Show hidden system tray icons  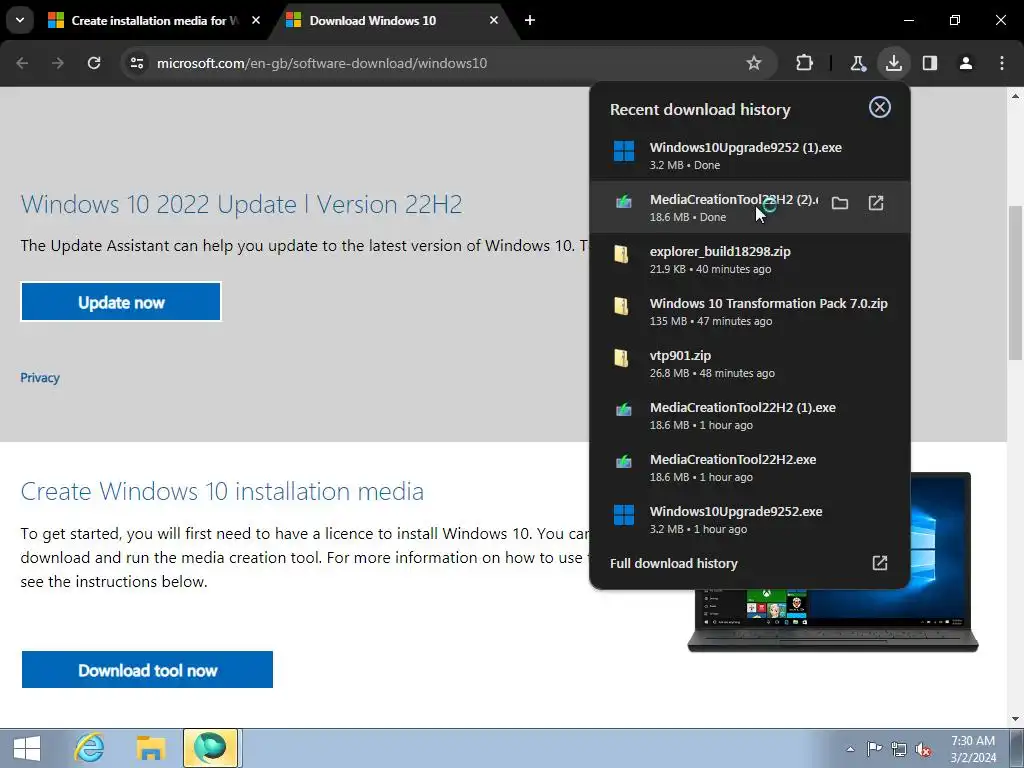(x=850, y=749)
